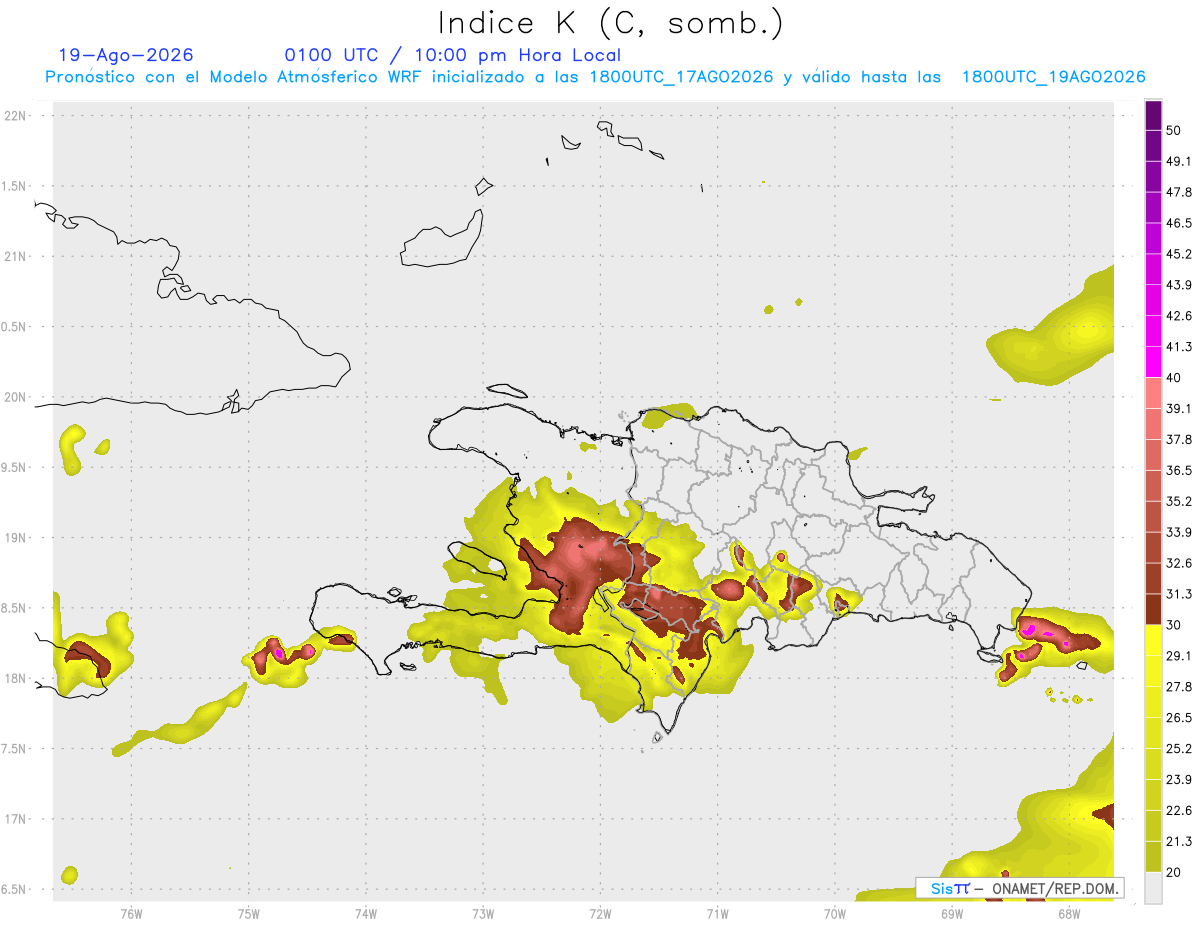
Task: Click the colorbar value 31.3
Action: (1179, 594)
